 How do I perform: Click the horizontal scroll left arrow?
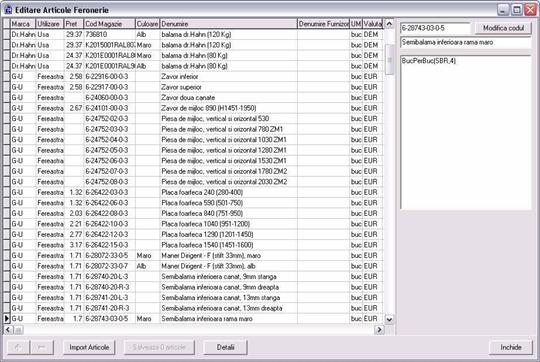click(x=8, y=330)
